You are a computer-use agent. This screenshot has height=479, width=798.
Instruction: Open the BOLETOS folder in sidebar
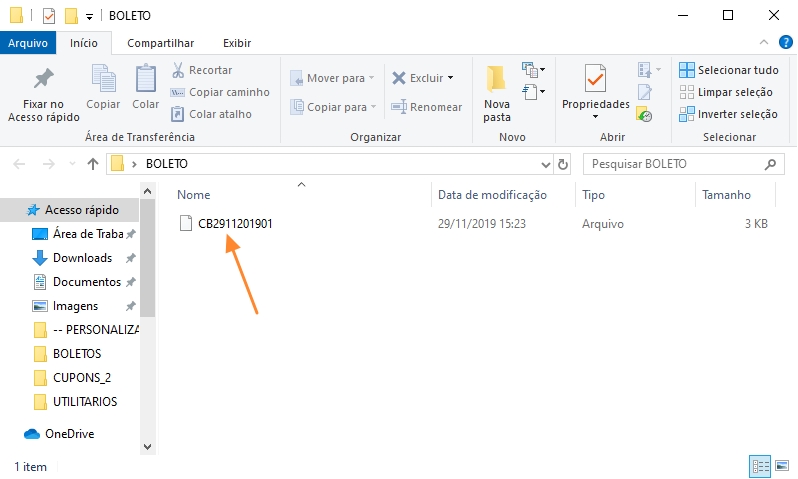pyautogui.click(x=77, y=353)
